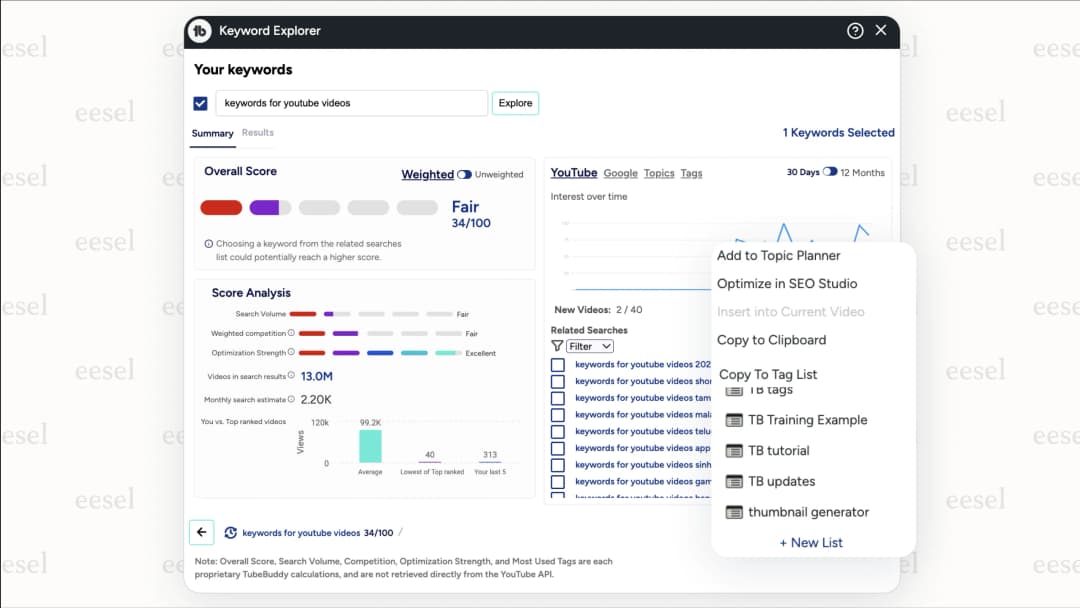Open the Filter dropdown
This screenshot has width=1080, height=608.
(590, 346)
